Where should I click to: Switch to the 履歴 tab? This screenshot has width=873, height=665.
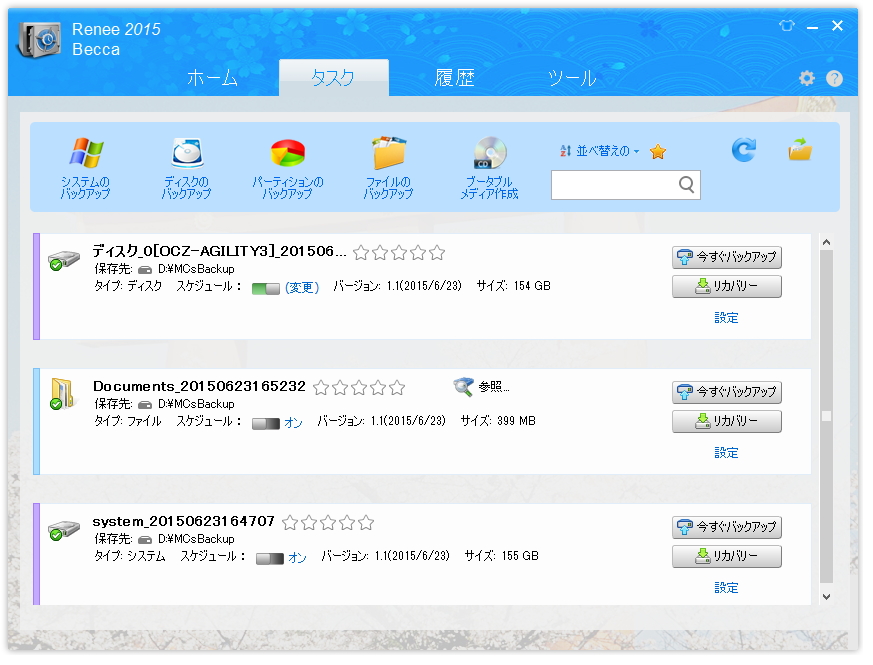coord(454,78)
